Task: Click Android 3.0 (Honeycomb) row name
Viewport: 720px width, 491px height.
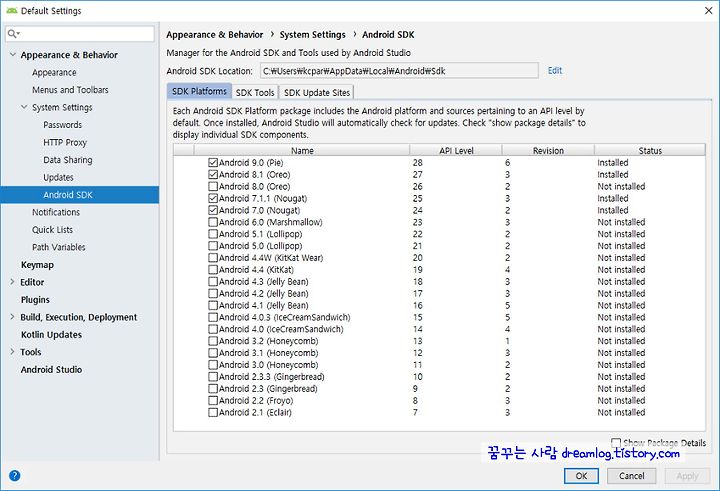Action: tap(269, 365)
